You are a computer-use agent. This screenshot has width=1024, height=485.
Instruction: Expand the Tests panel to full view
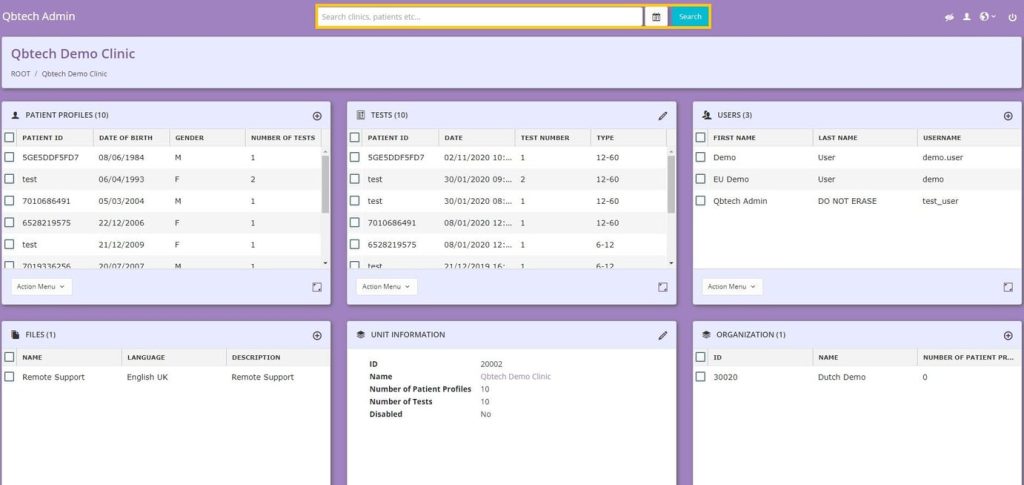click(662, 287)
